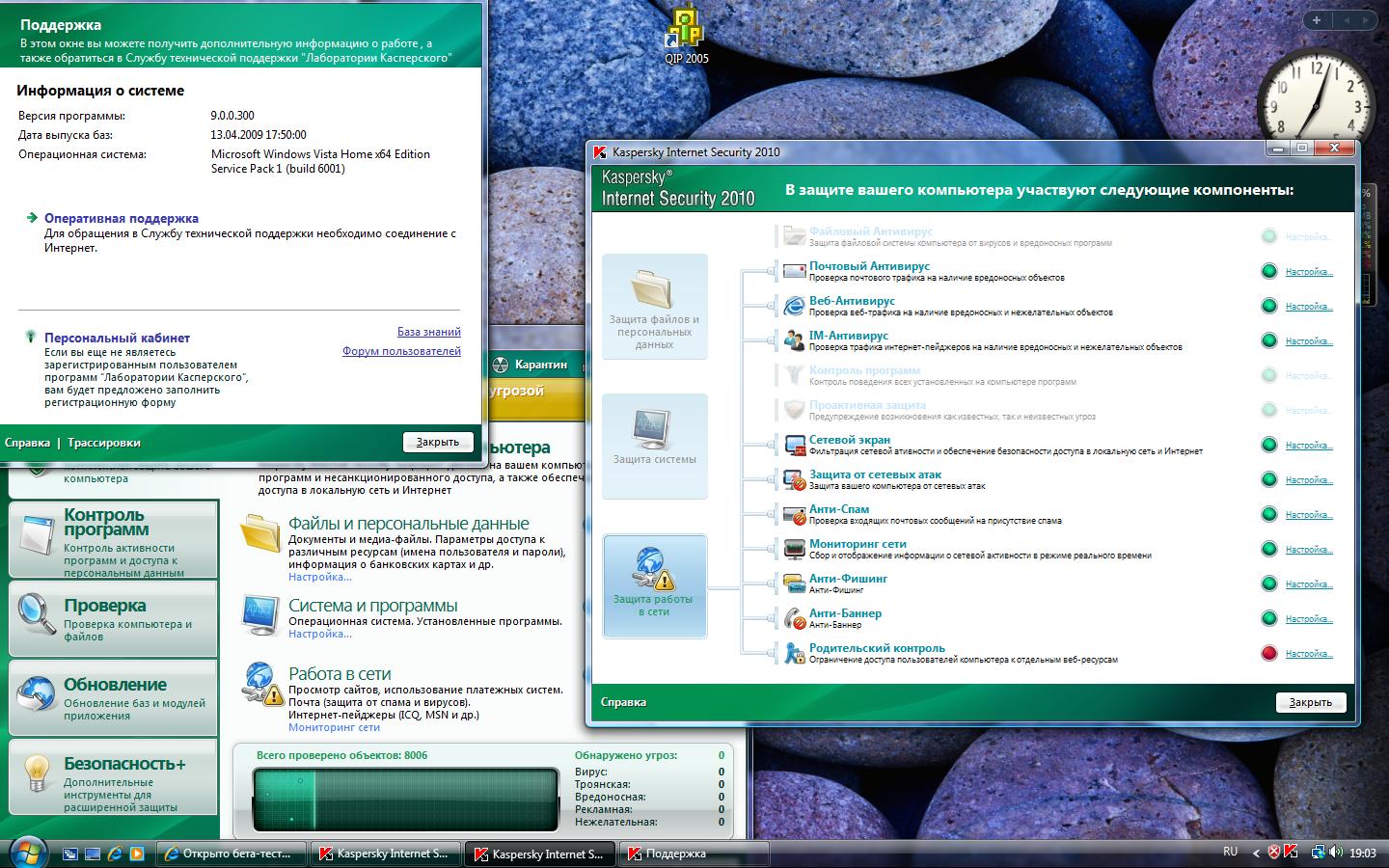Open the Оперативная поддержка section
Viewport: 1389px width, 868px height.
[122, 218]
